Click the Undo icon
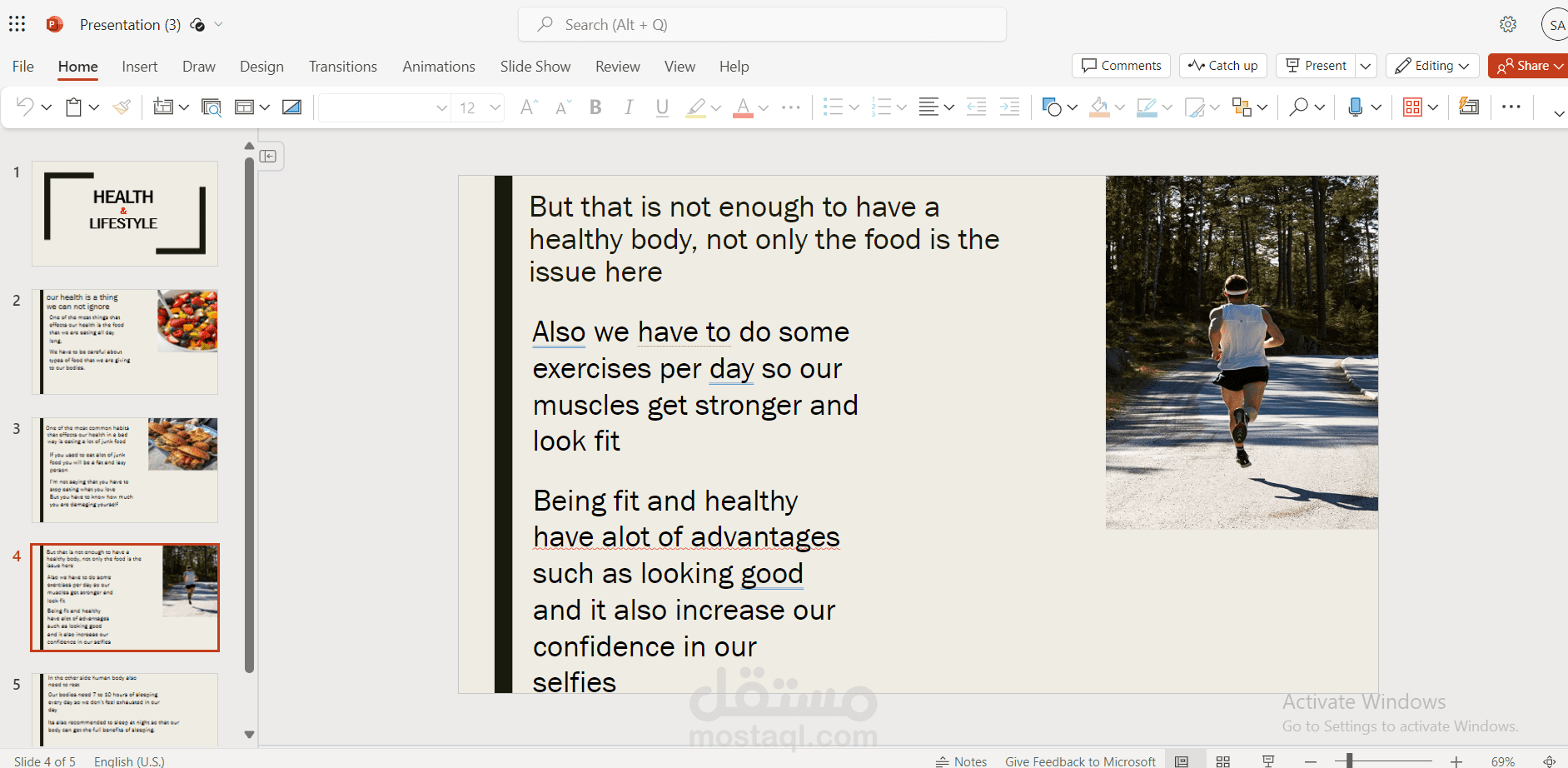 [x=25, y=107]
